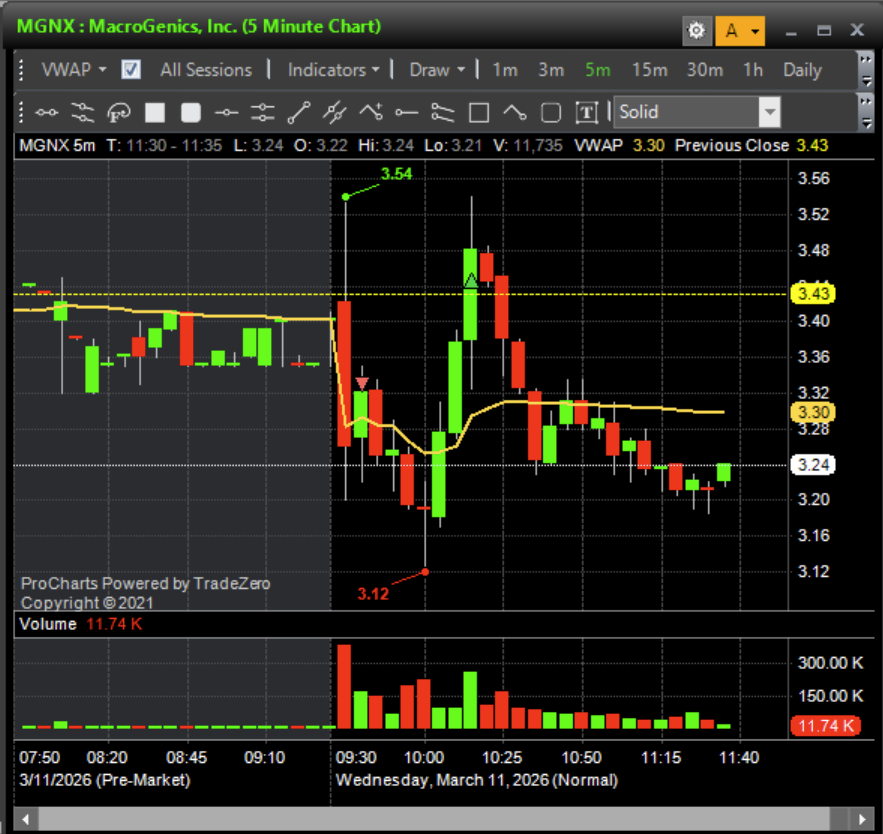Switch to 1m timeframe
Image resolution: width=883 pixels, height=834 pixels.
coord(505,70)
